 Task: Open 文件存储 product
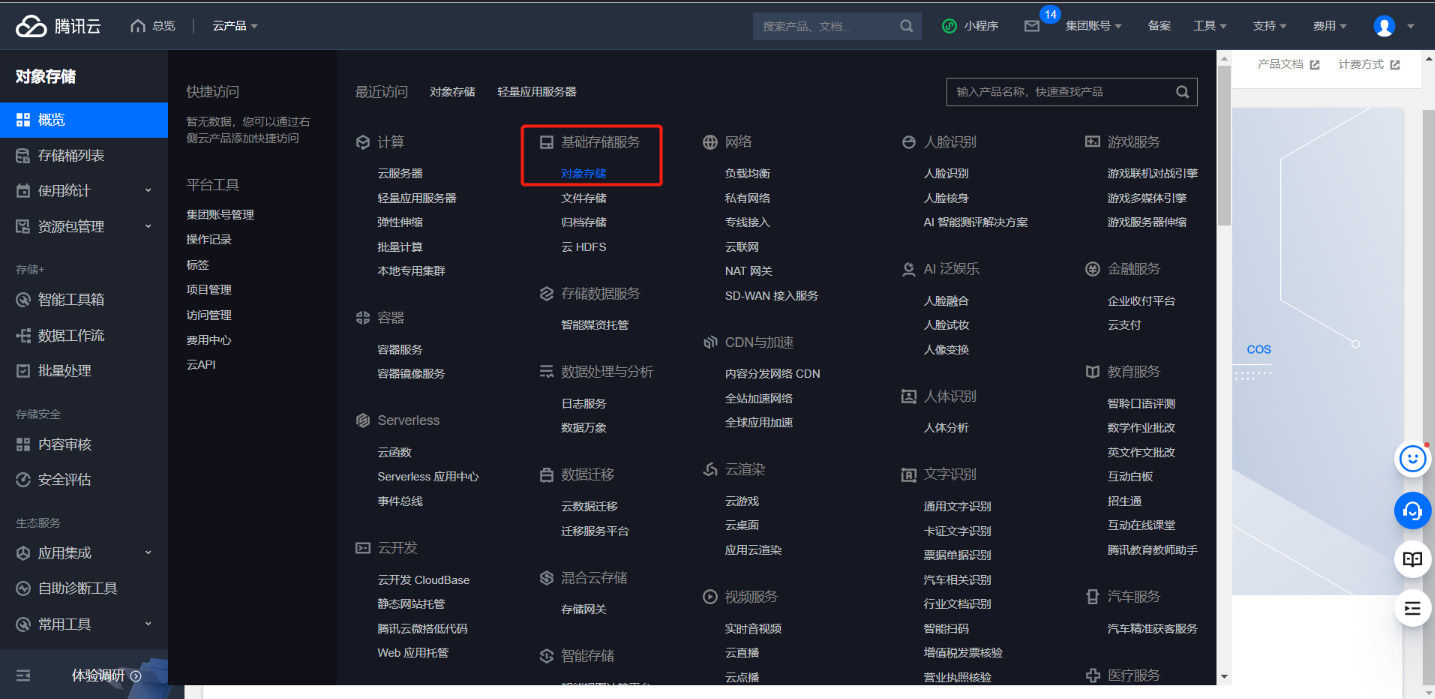[x=584, y=198]
